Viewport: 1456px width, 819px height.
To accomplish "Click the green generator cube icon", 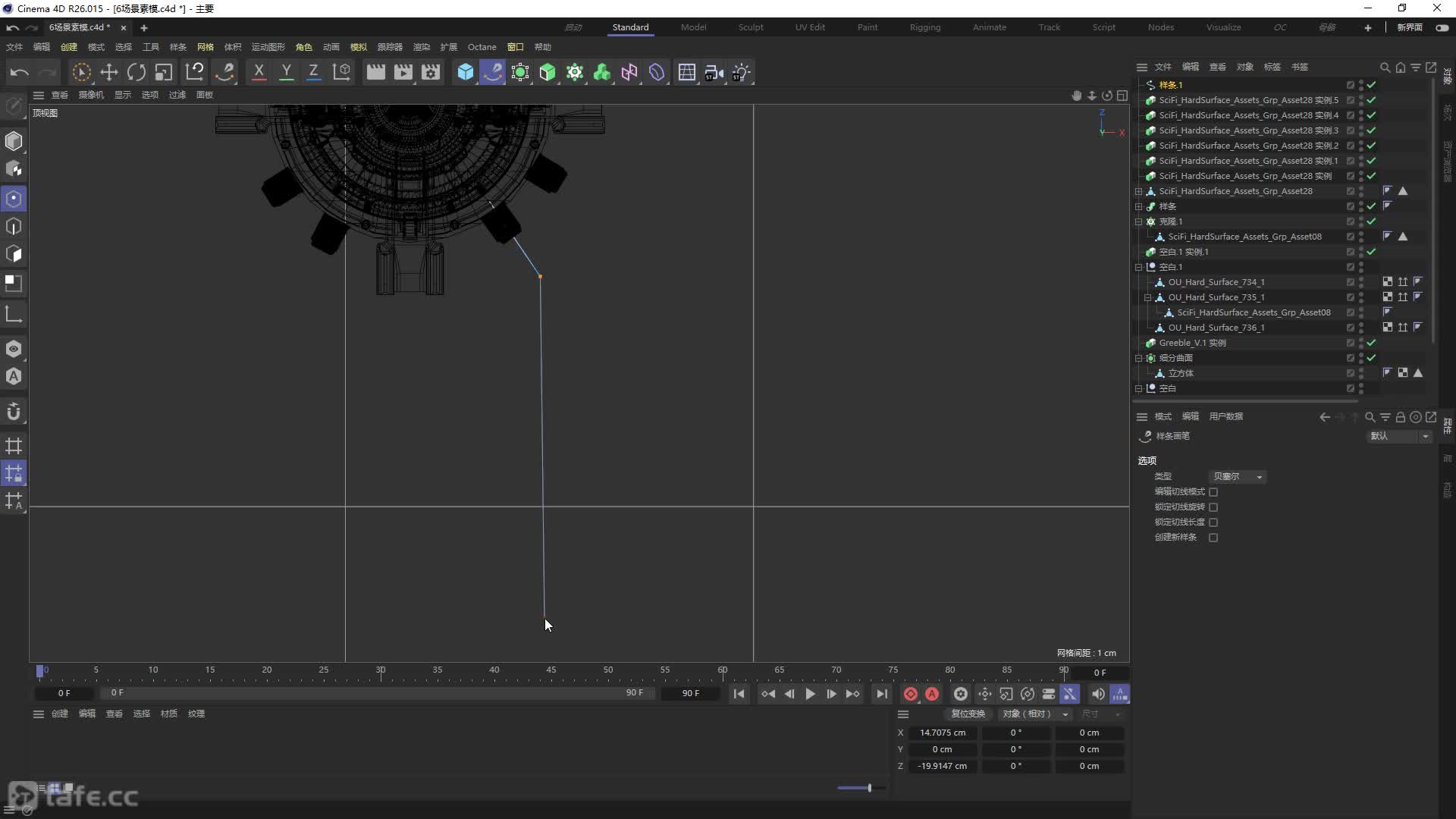I will tap(548, 73).
